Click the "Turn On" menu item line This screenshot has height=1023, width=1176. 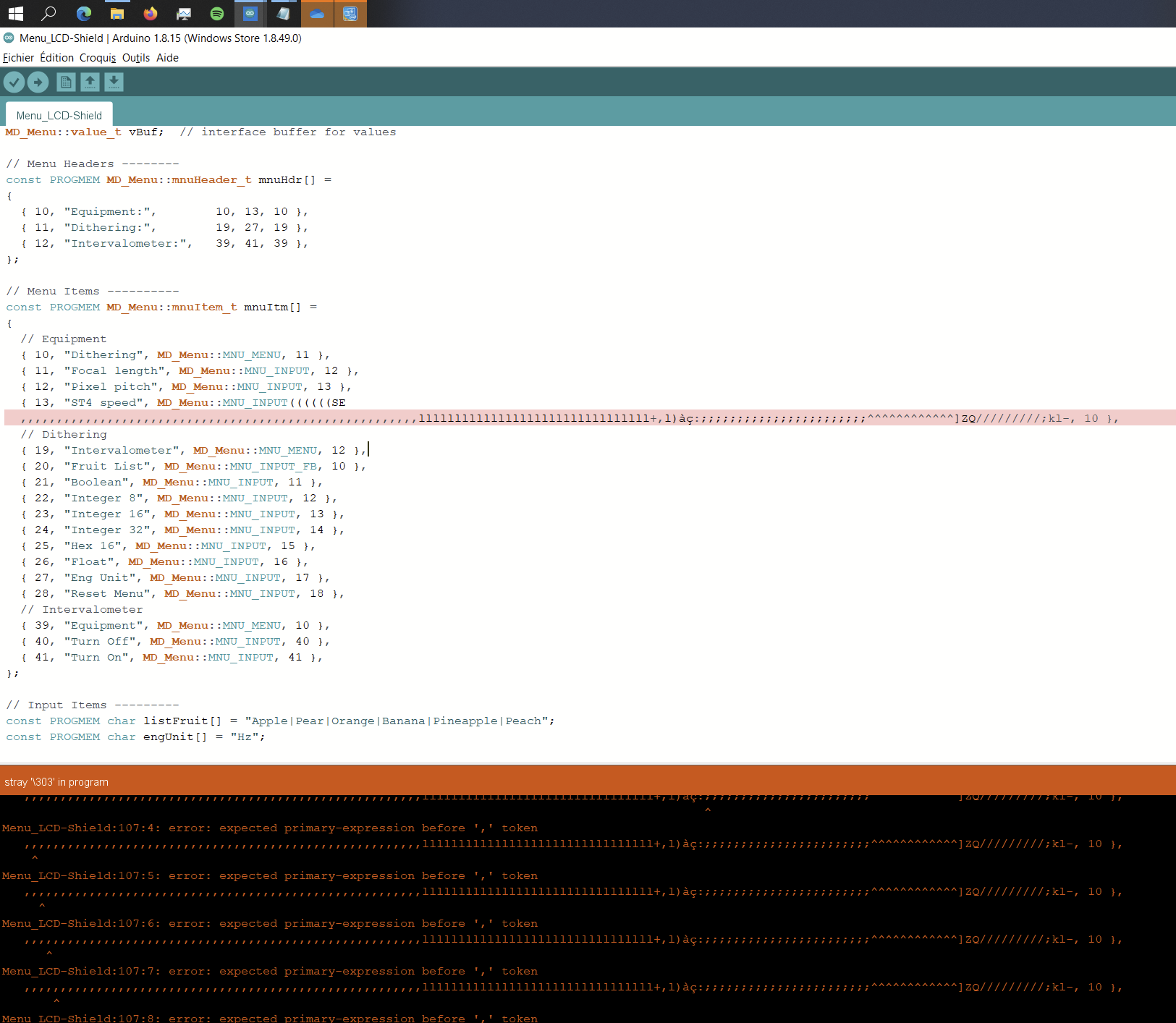172,658
